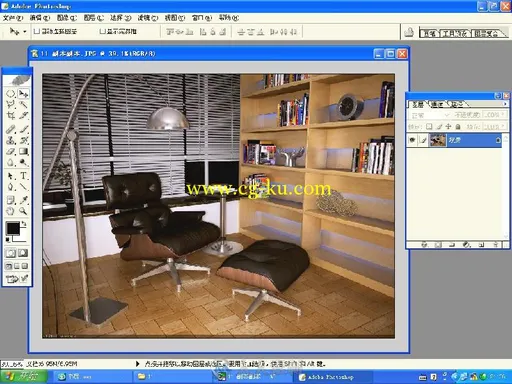The width and height of the screenshot is (512, 384).
Task: Select the Clone Stamp tool
Action: point(11,140)
